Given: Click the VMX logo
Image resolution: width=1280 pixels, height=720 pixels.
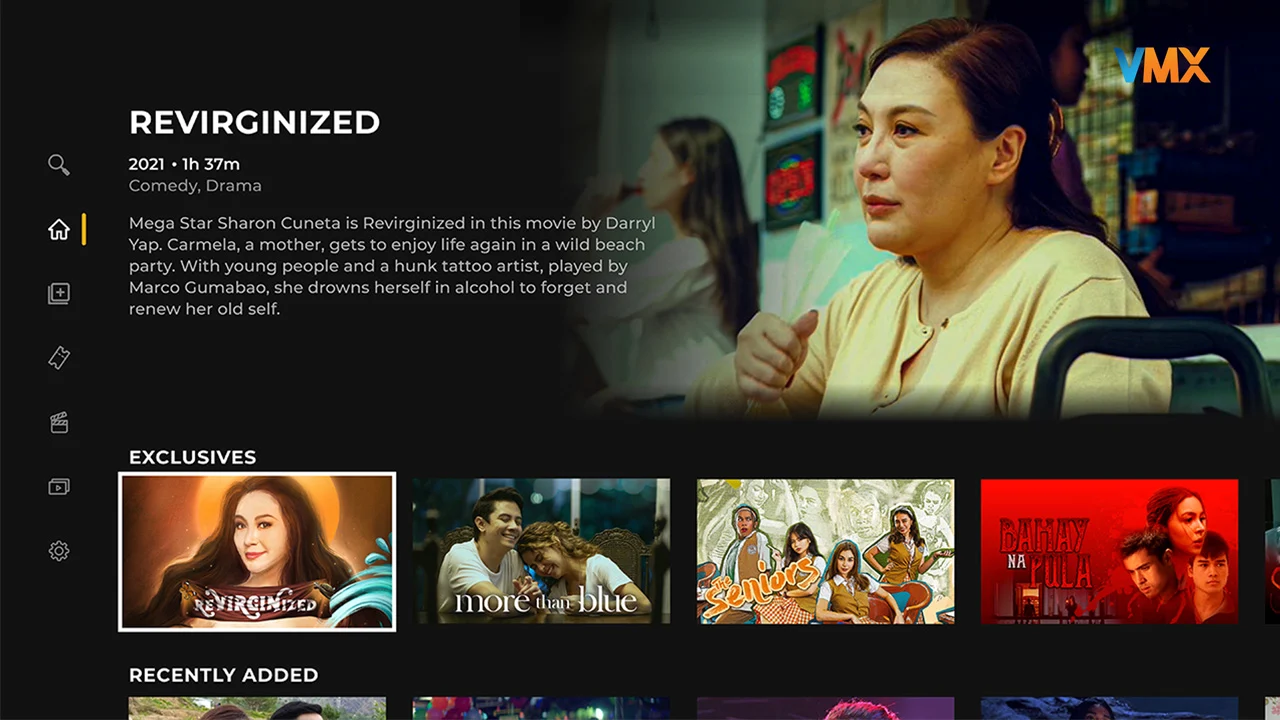Looking at the screenshot, I should pos(1162,65).
